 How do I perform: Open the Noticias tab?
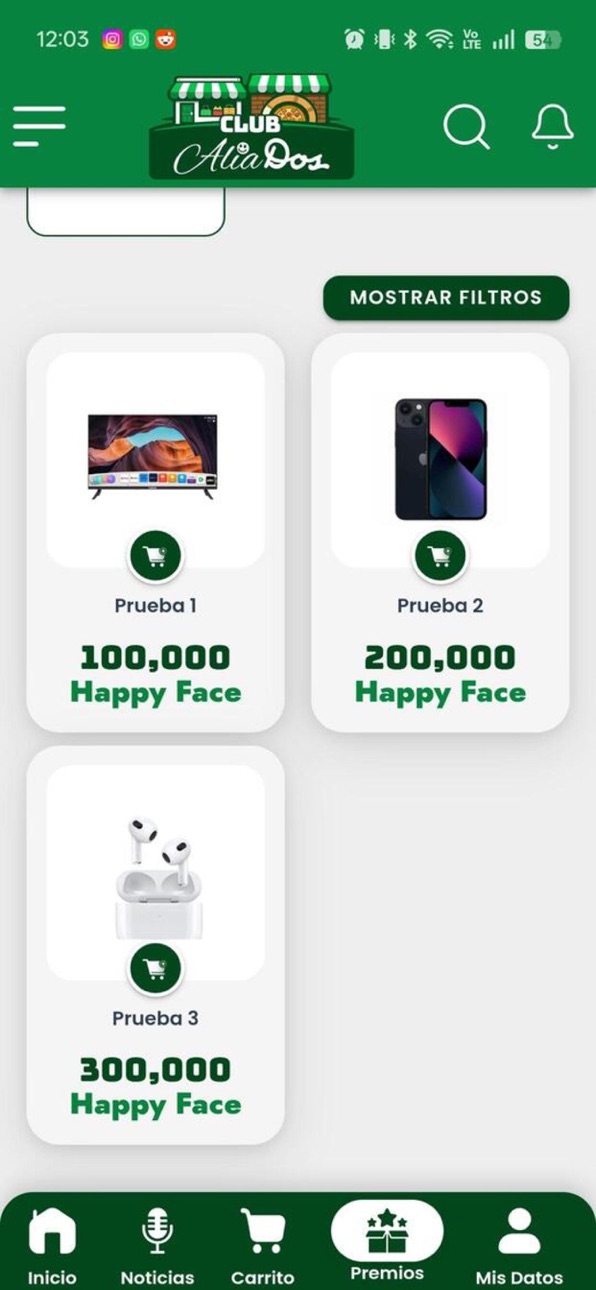click(157, 1246)
